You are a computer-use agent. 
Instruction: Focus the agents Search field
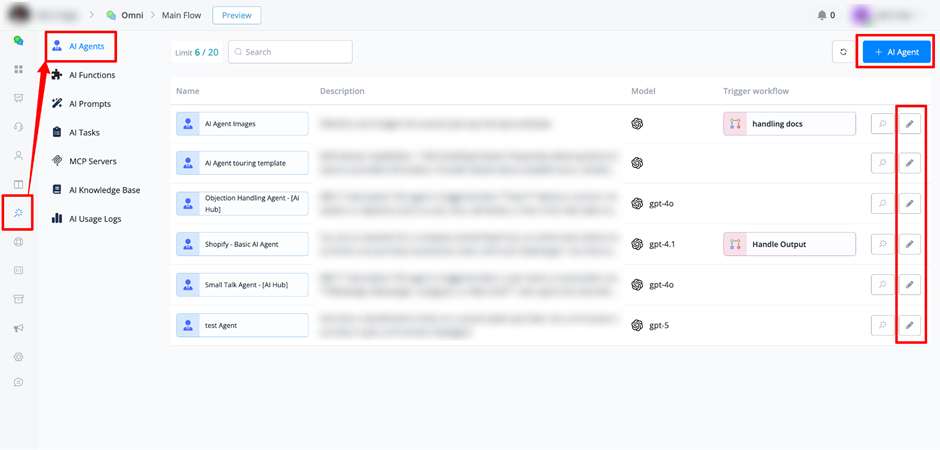(x=290, y=52)
